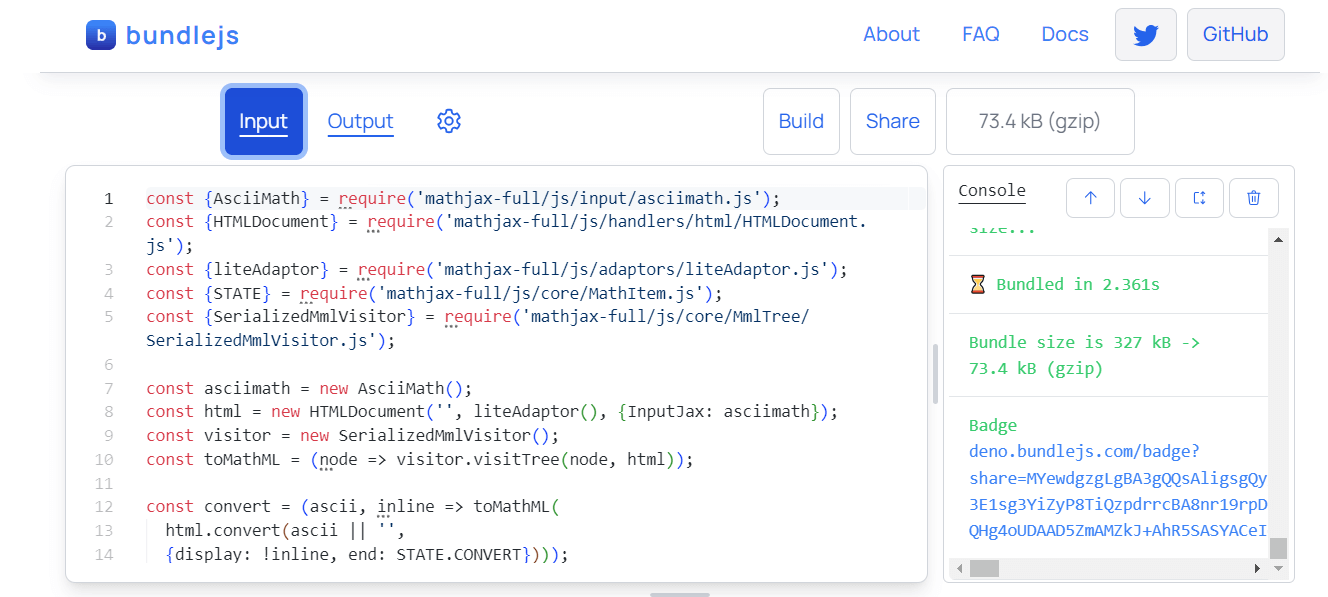The image size is (1328, 597).
Task: Click 'HTMLDocument' in line 2 code
Action: (272, 222)
